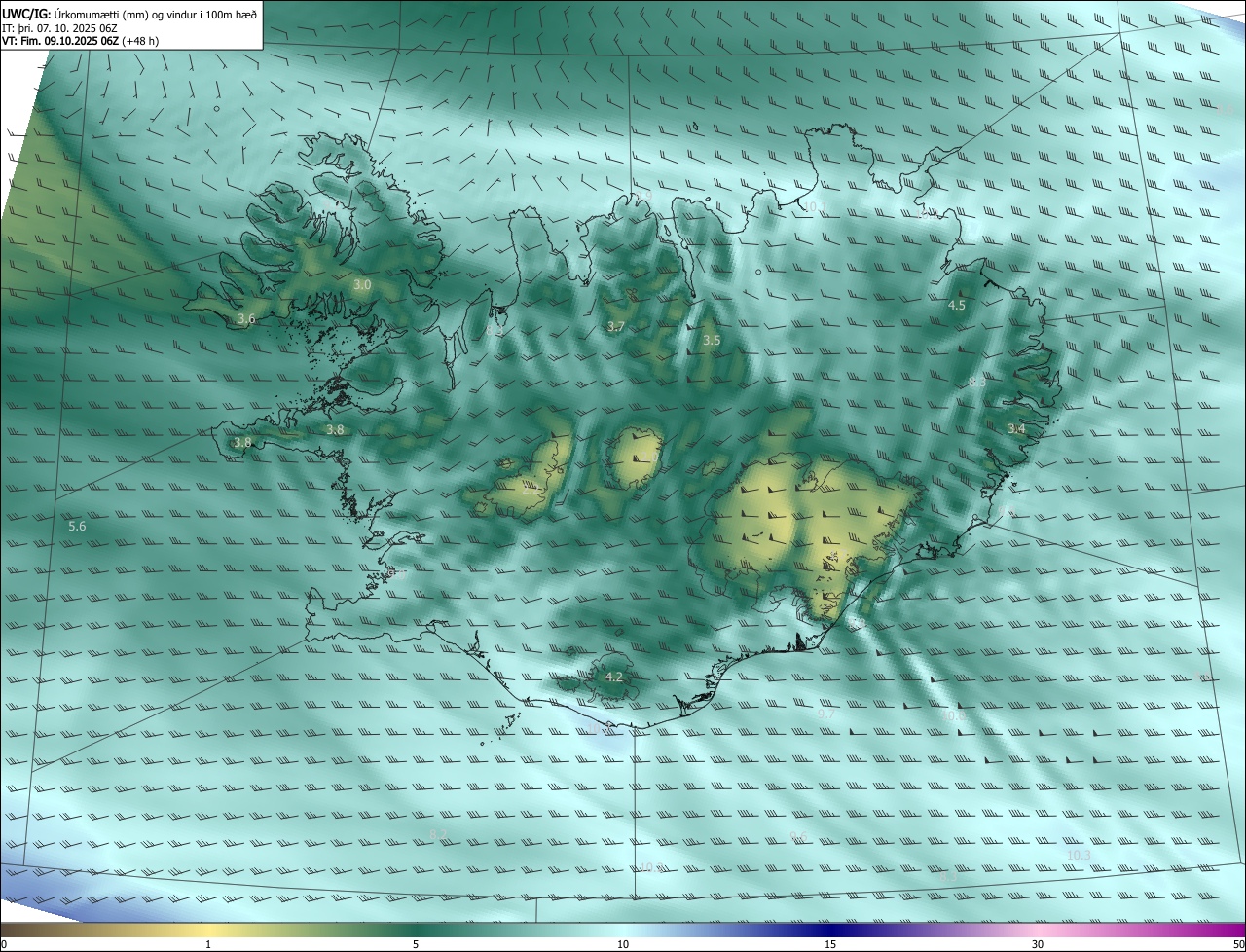The image size is (1246, 952).
Task: Click the '(+48 h)' forecast lead text
Action: (x=141, y=42)
